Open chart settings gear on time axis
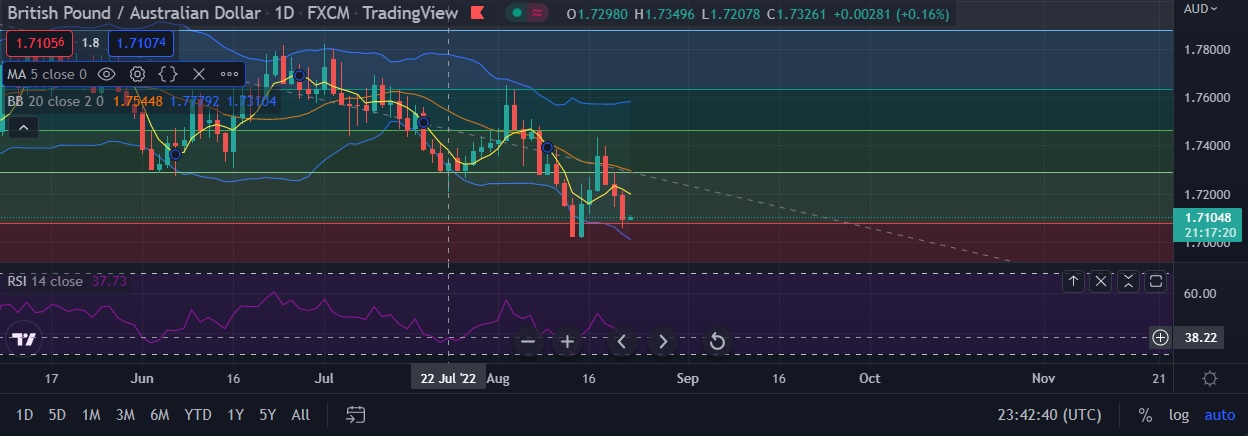The height and width of the screenshot is (436, 1248). (x=1210, y=379)
